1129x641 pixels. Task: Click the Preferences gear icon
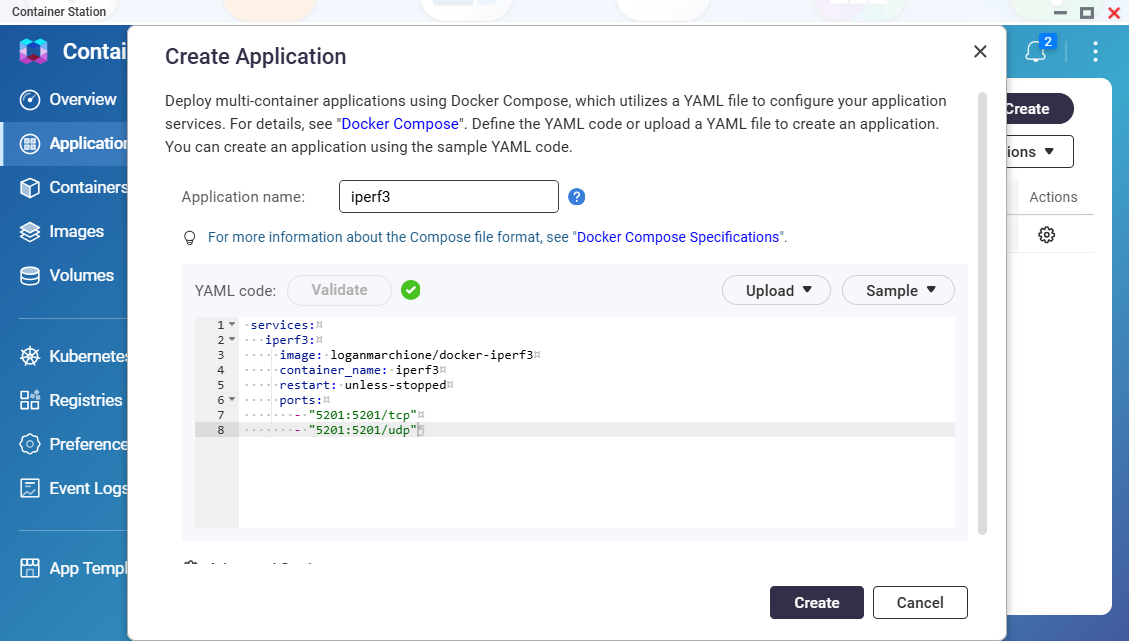(30, 444)
